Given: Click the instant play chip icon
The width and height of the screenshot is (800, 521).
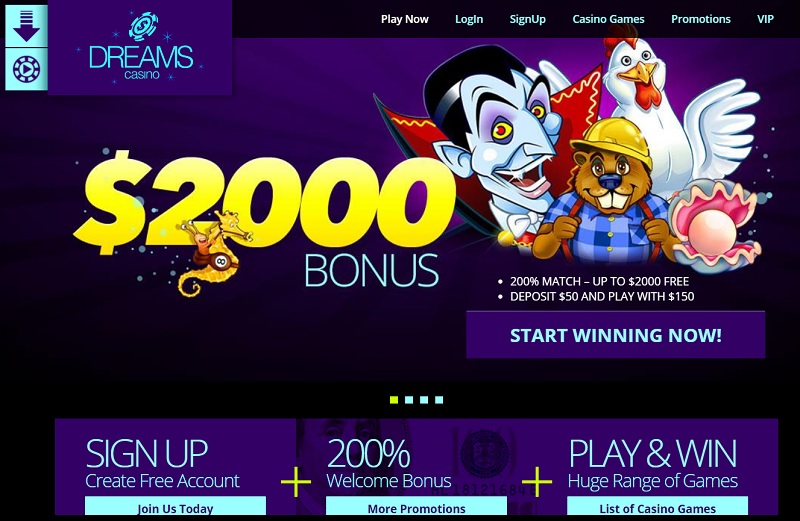Looking at the screenshot, I should pos(27,69).
